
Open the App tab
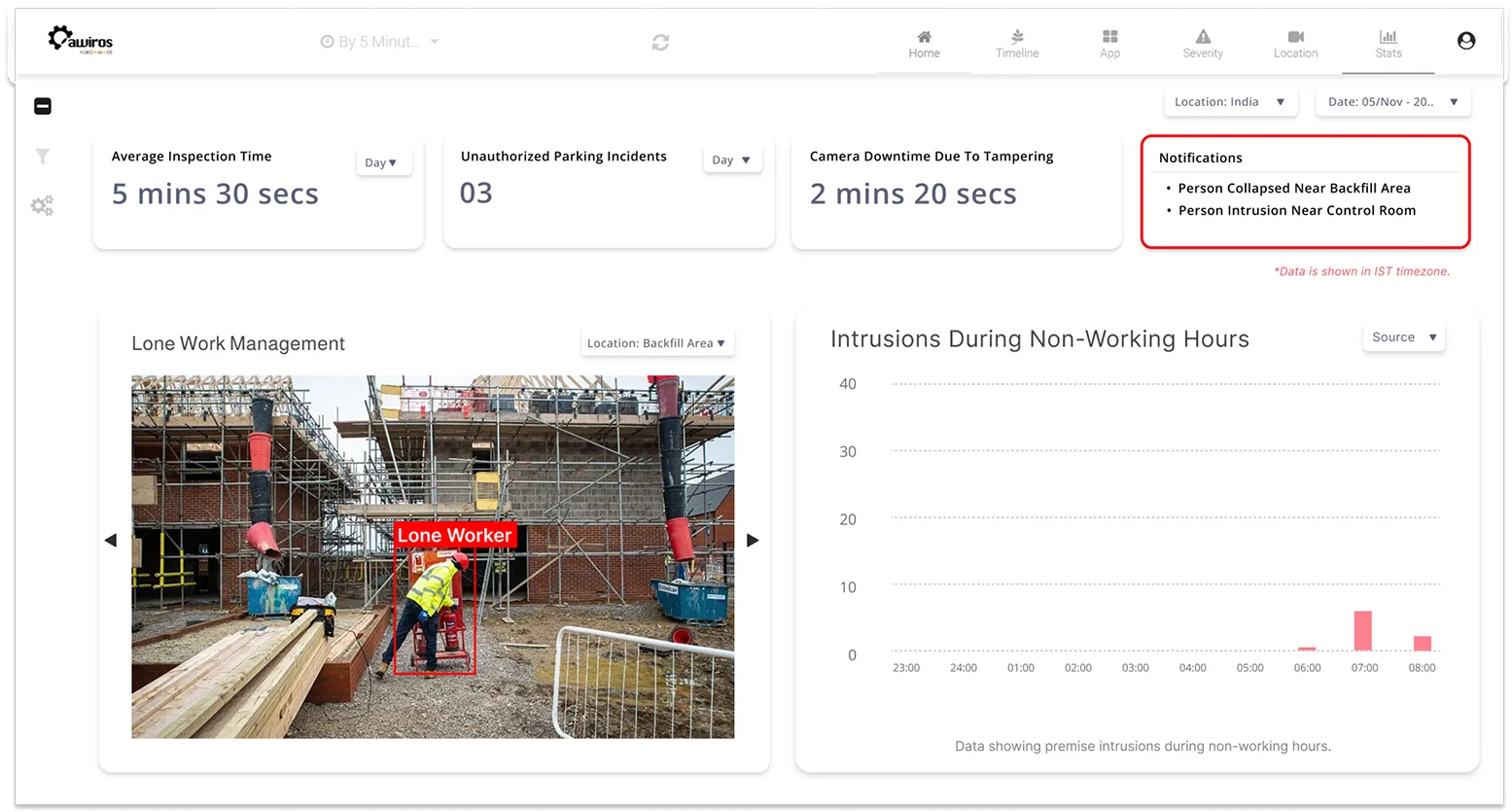pos(1109,45)
